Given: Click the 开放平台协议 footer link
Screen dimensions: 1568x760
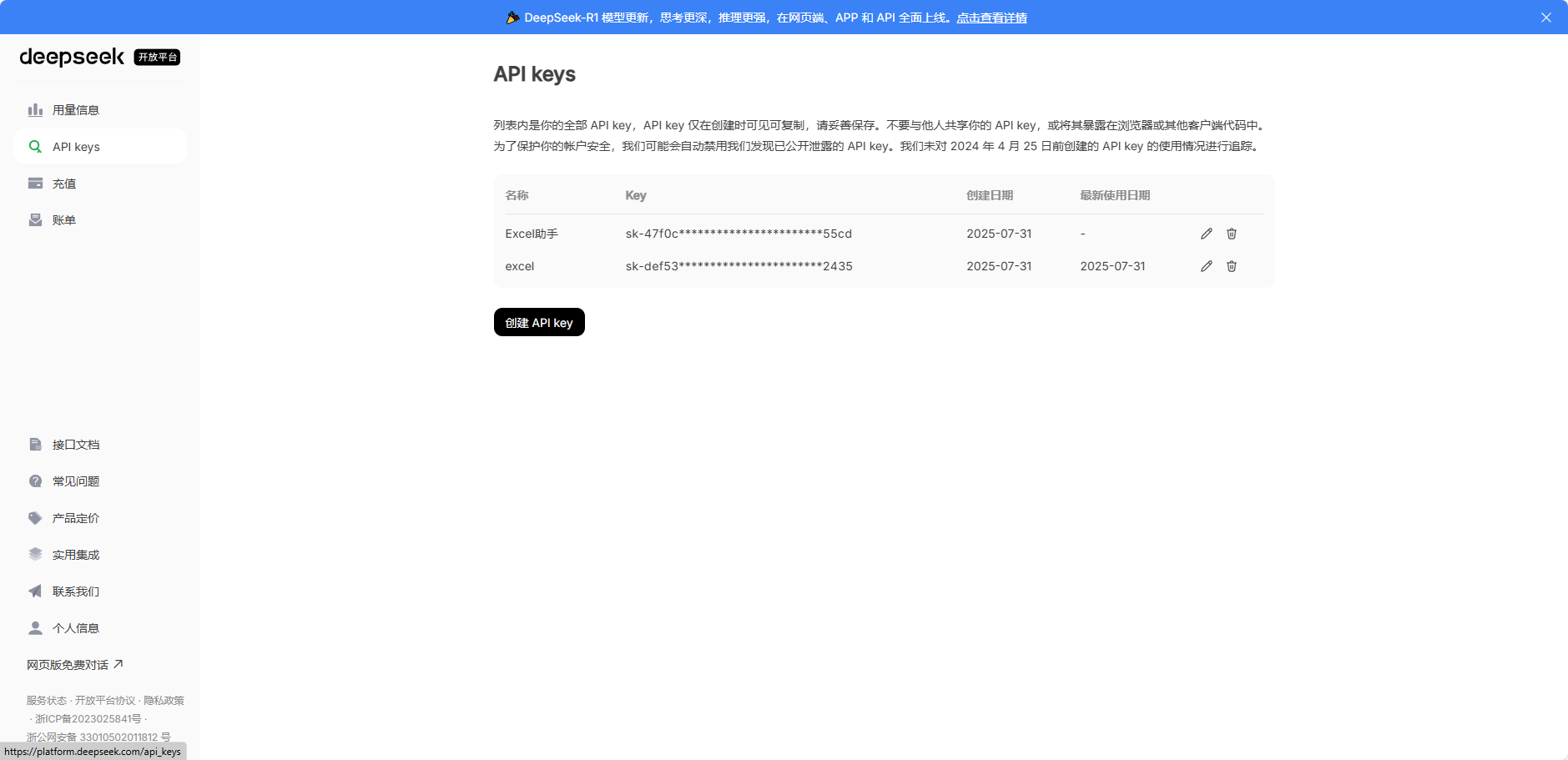Looking at the screenshot, I should pos(105,701).
